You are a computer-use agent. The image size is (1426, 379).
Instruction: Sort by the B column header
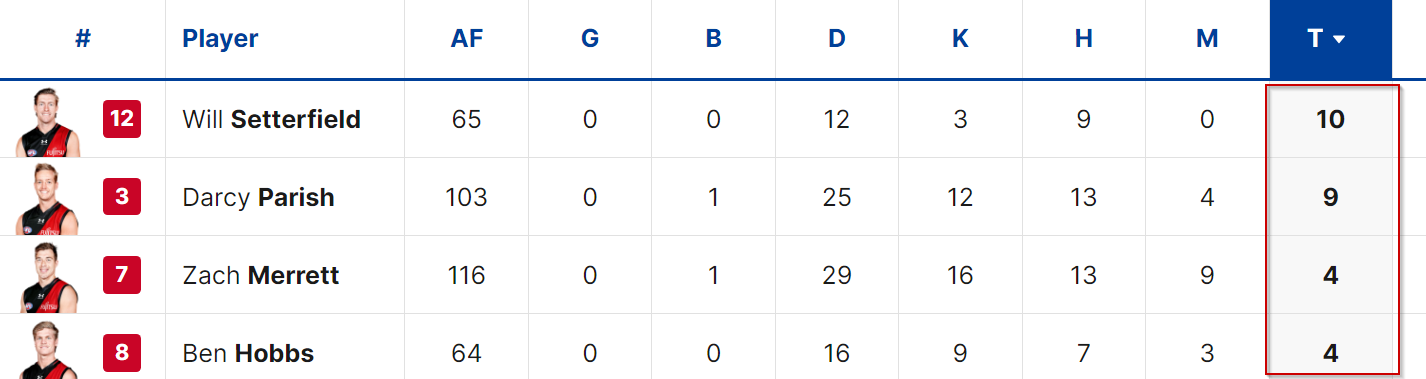click(x=713, y=39)
